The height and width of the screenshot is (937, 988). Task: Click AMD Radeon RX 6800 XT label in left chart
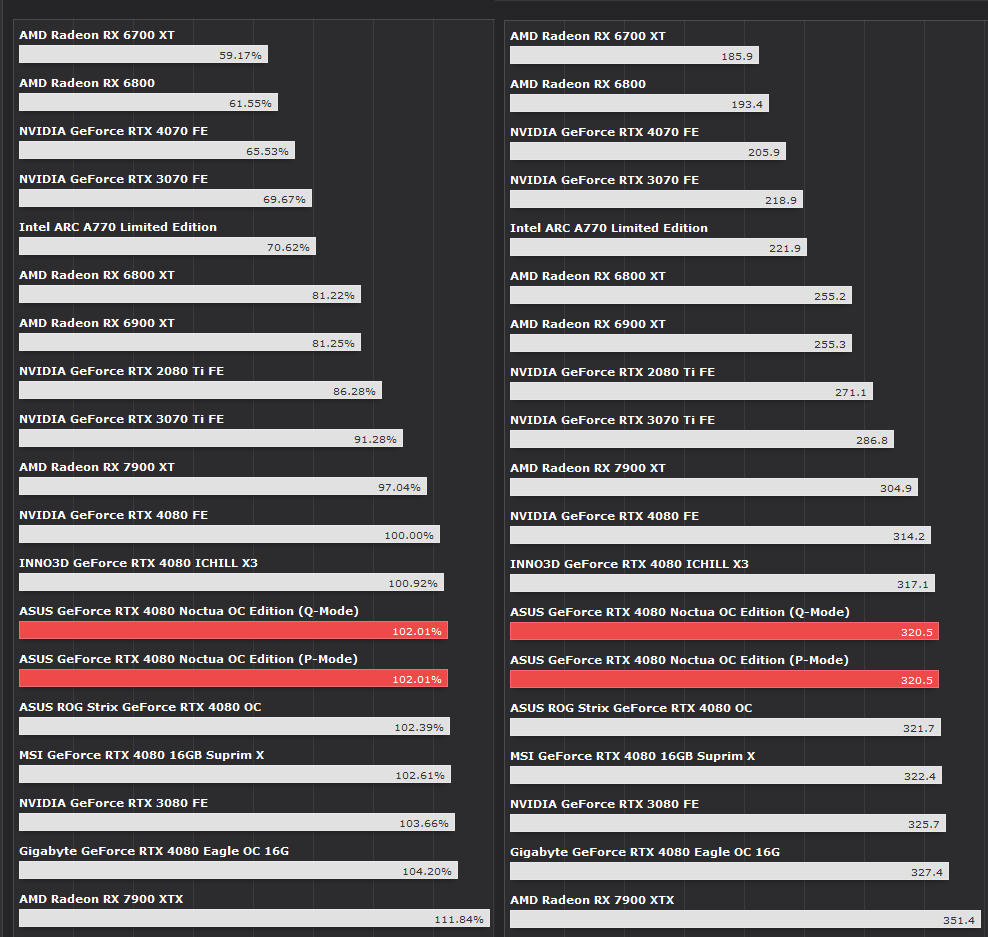click(96, 275)
